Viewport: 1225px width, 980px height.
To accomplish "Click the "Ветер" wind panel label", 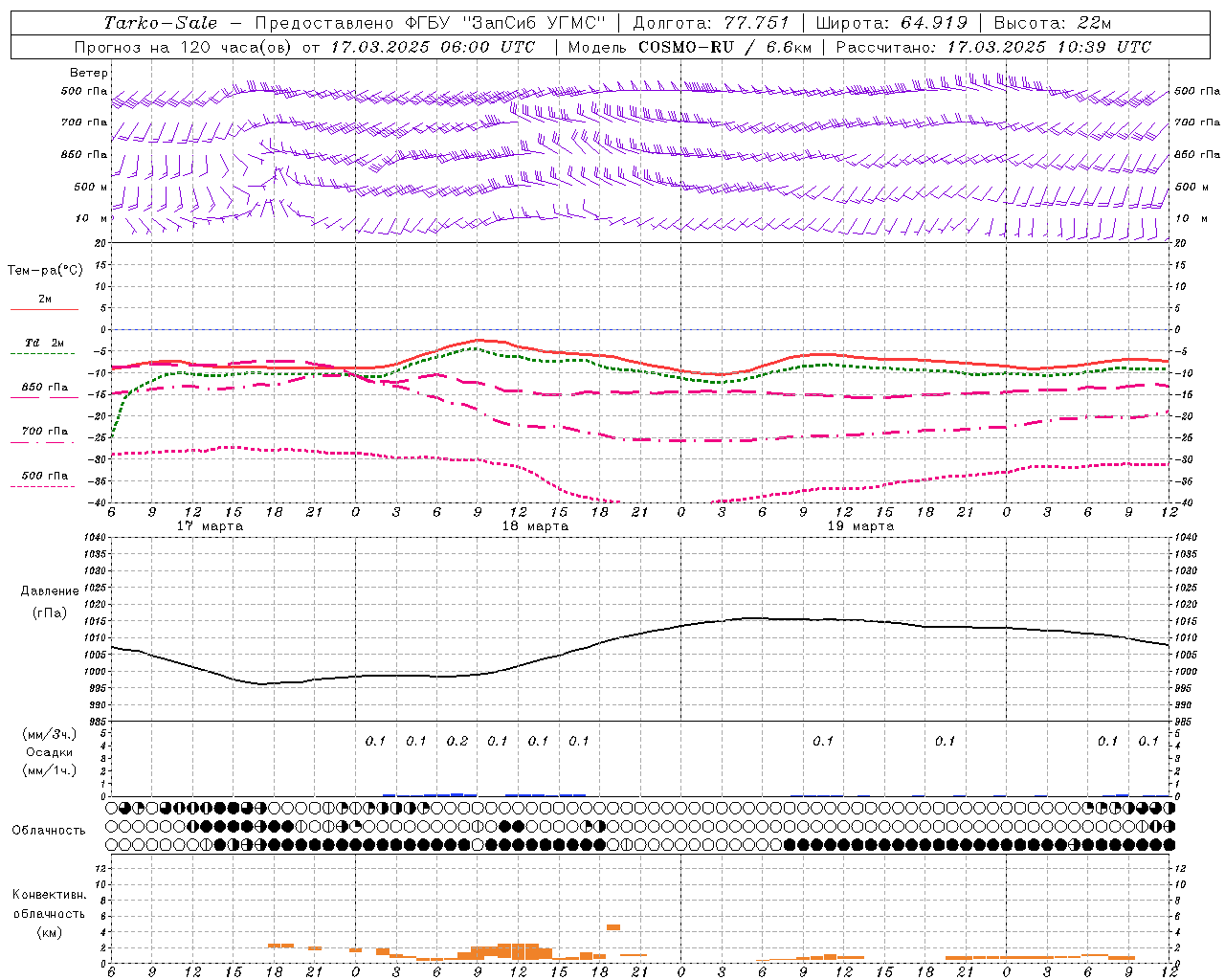I will (89, 73).
